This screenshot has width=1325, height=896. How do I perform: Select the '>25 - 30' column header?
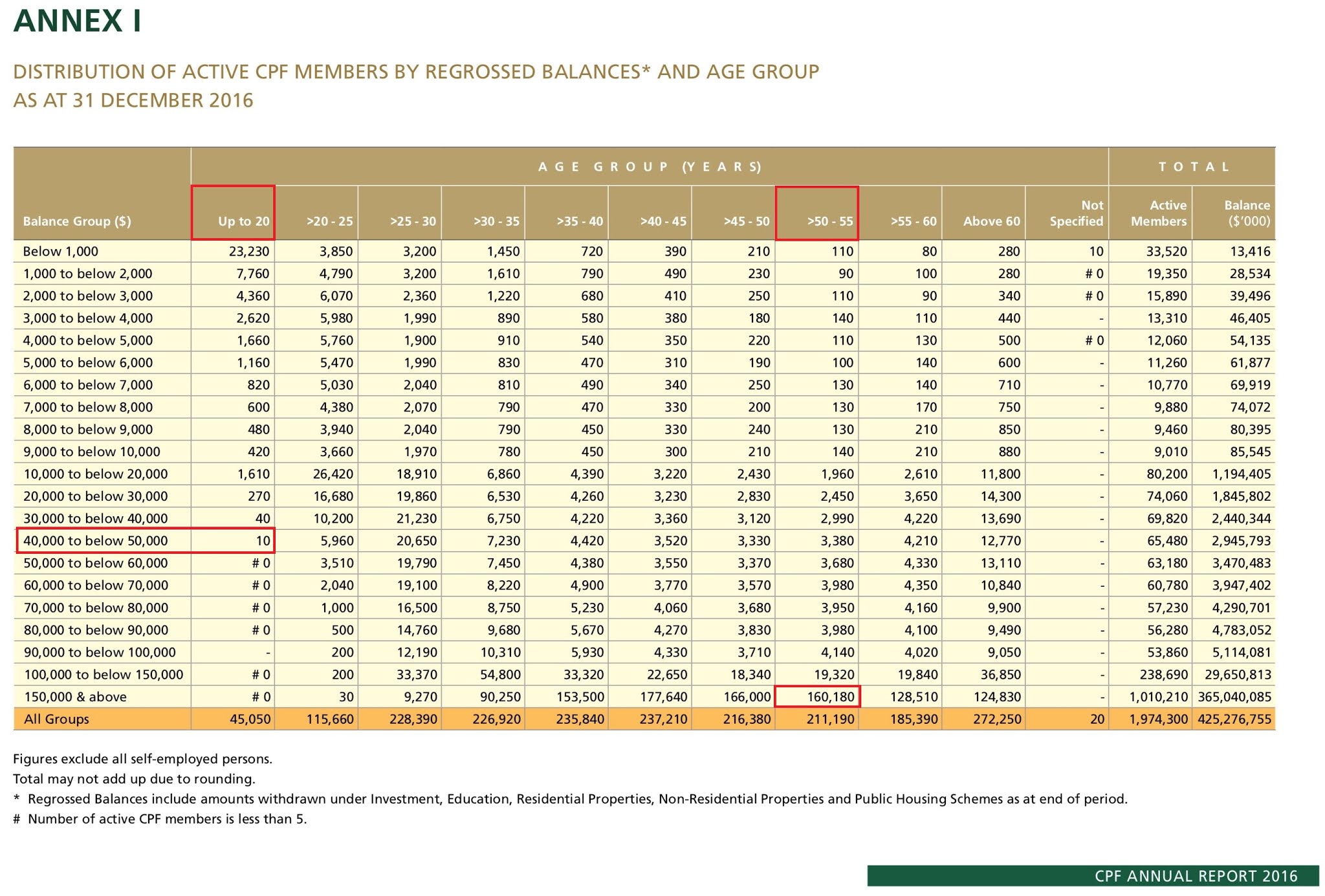click(413, 221)
